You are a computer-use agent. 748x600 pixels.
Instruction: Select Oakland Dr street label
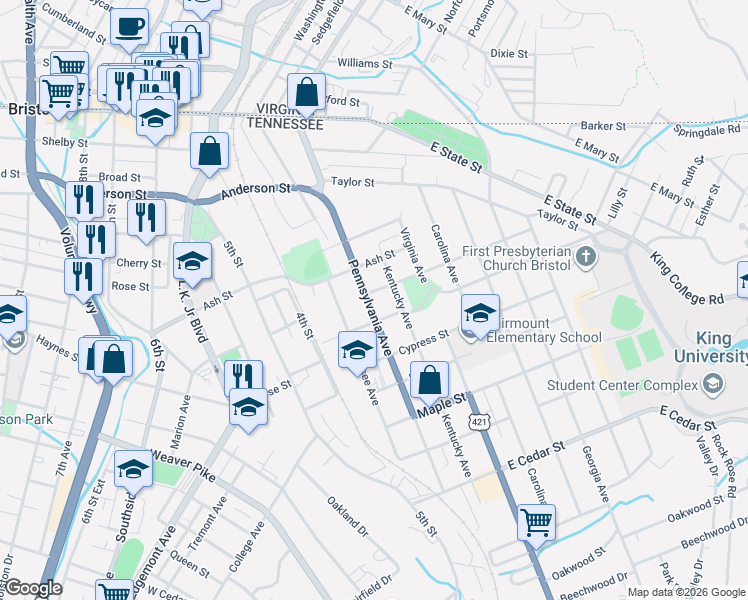pos(347,517)
